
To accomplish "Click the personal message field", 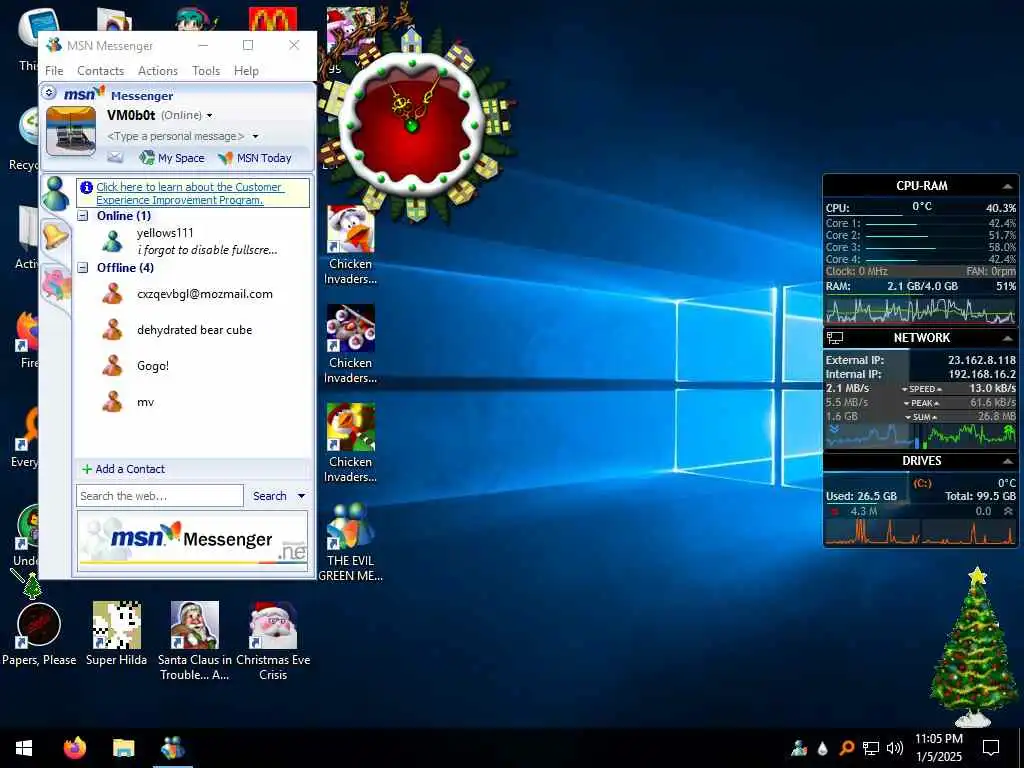I will coord(176,136).
